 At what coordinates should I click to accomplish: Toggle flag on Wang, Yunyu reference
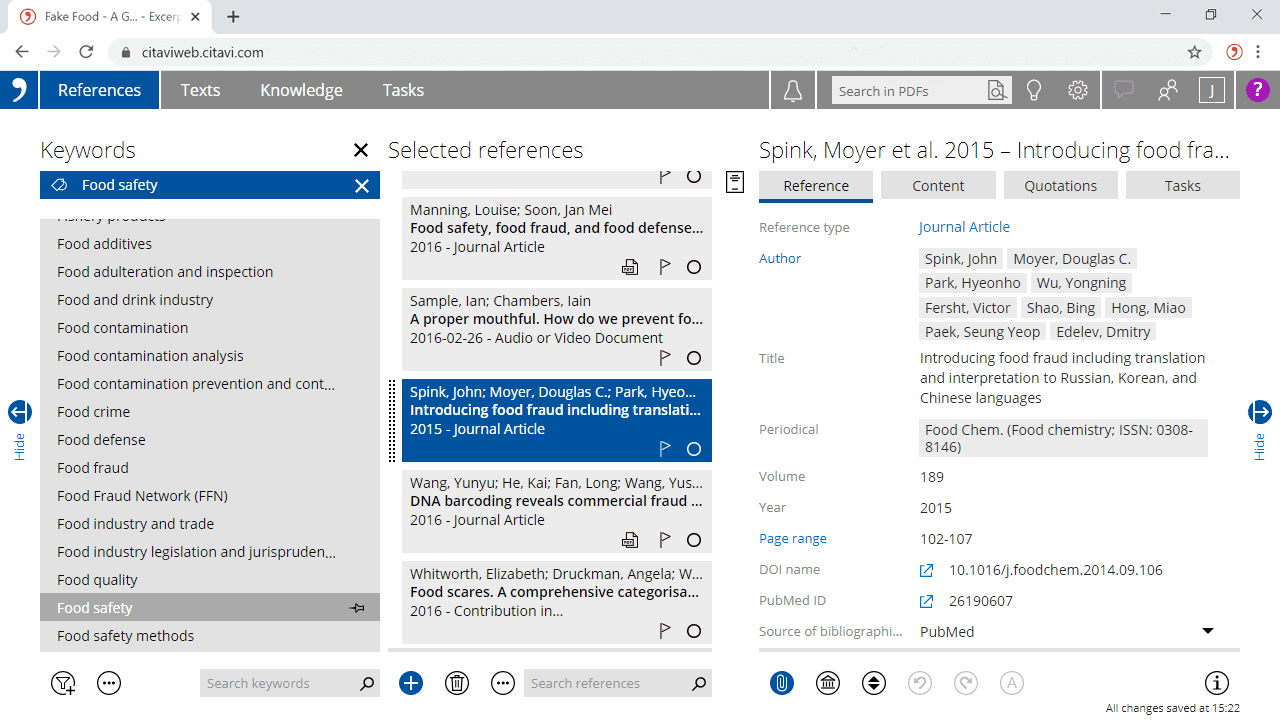pos(664,540)
